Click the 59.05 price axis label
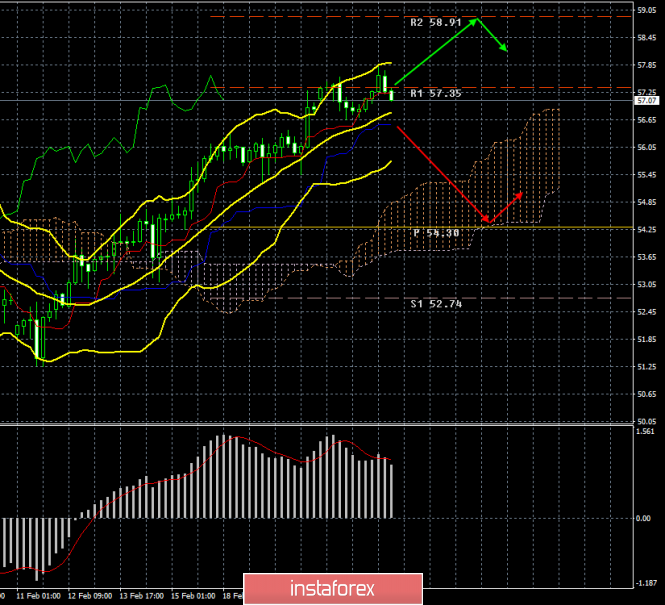665x605 pixels. 646,11
